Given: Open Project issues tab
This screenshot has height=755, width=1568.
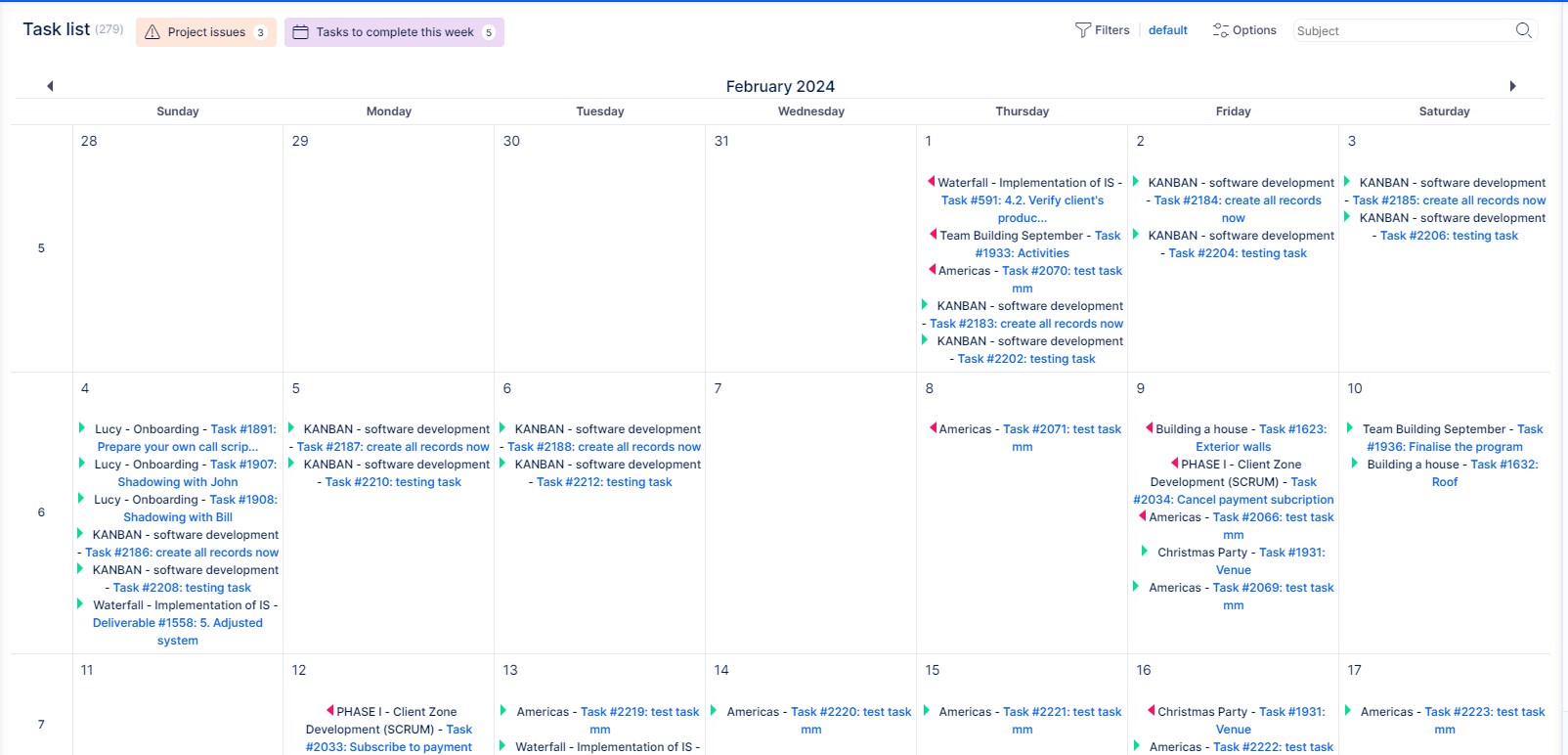Looking at the screenshot, I should [206, 32].
